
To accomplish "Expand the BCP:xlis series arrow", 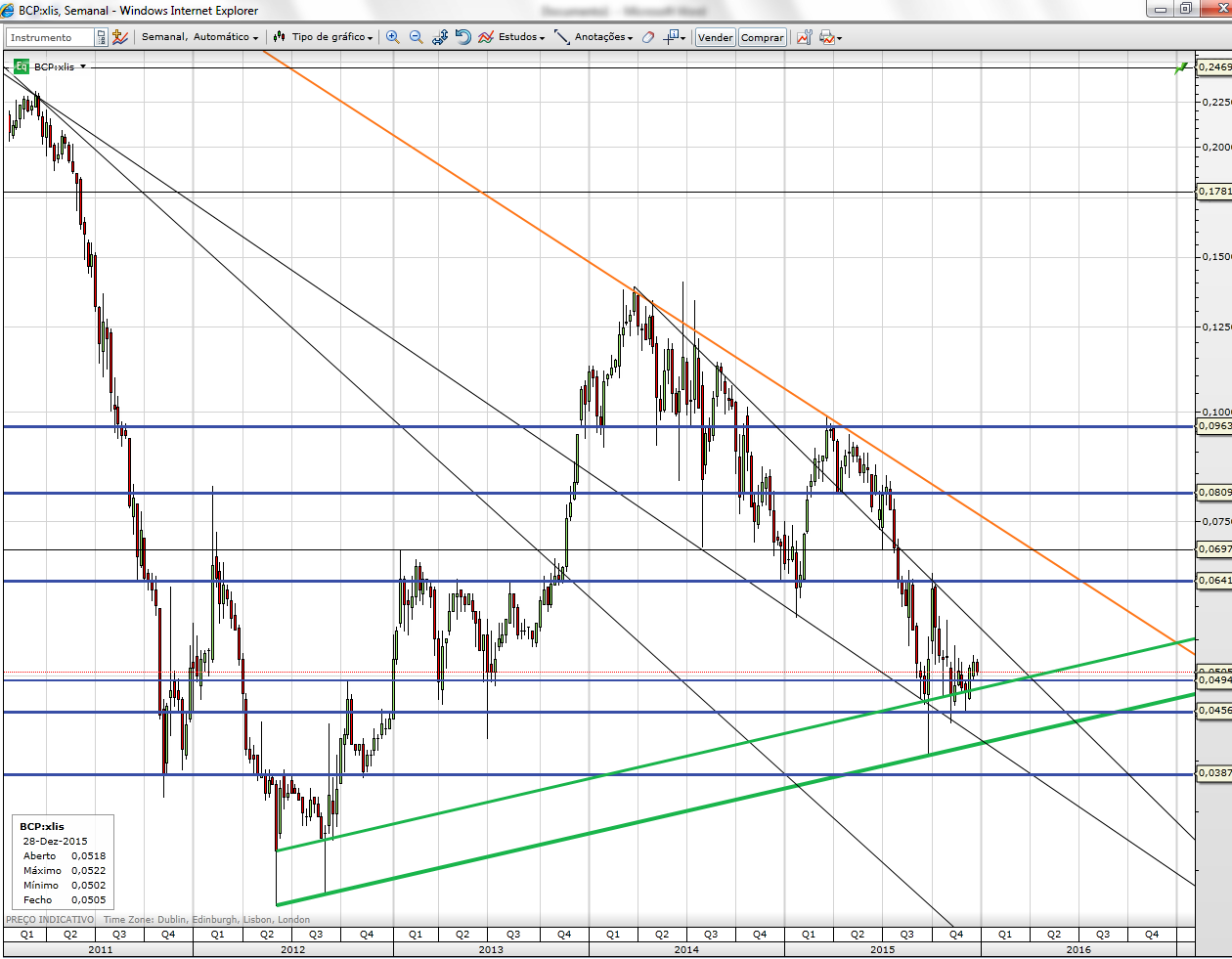I will tap(83, 66).
